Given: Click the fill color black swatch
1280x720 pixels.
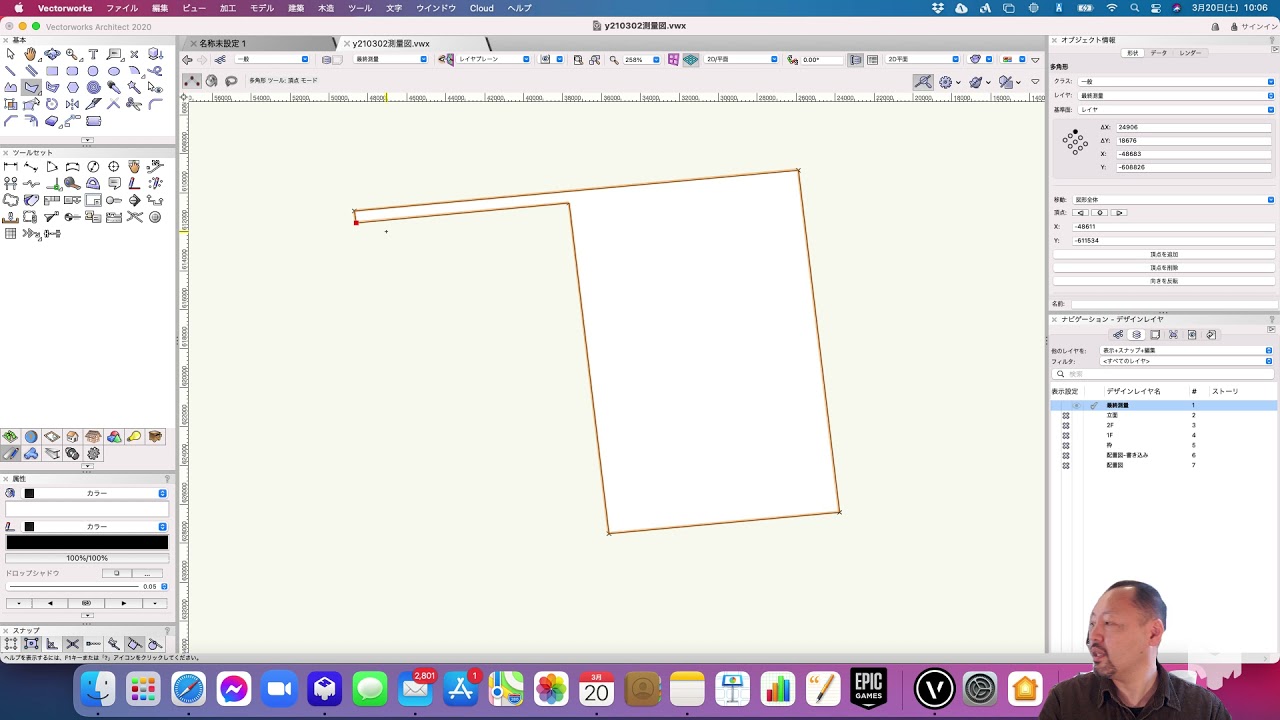Looking at the screenshot, I should [x=29, y=493].
